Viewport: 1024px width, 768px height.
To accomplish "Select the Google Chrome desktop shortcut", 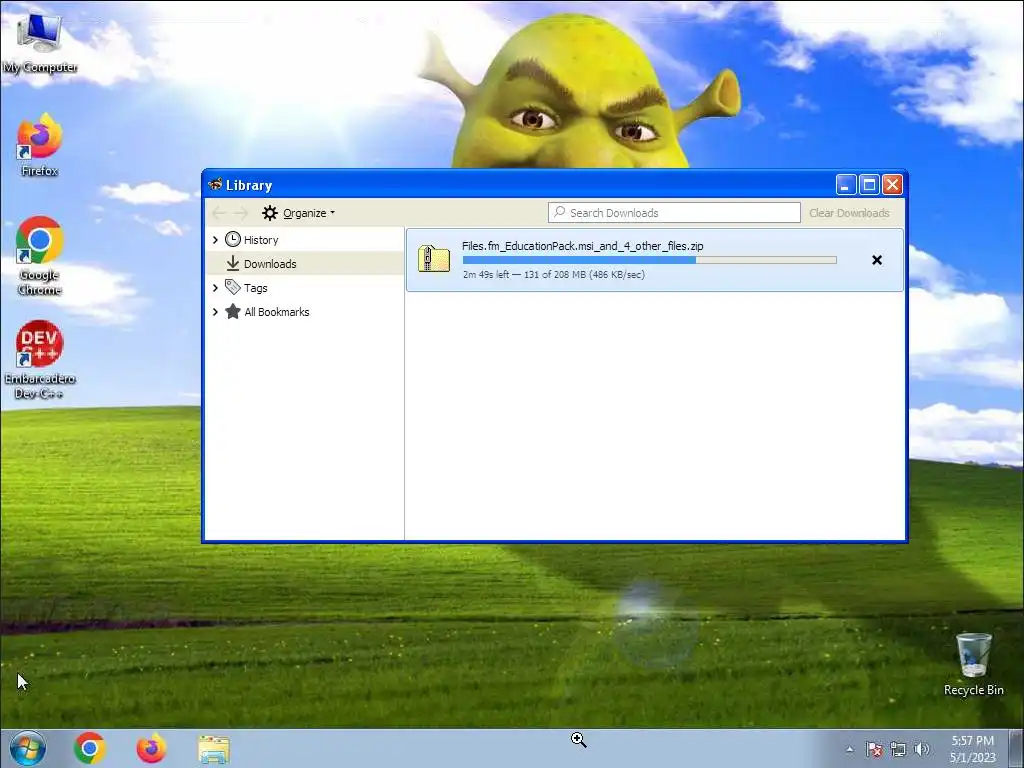I will (x=39, y=255).
